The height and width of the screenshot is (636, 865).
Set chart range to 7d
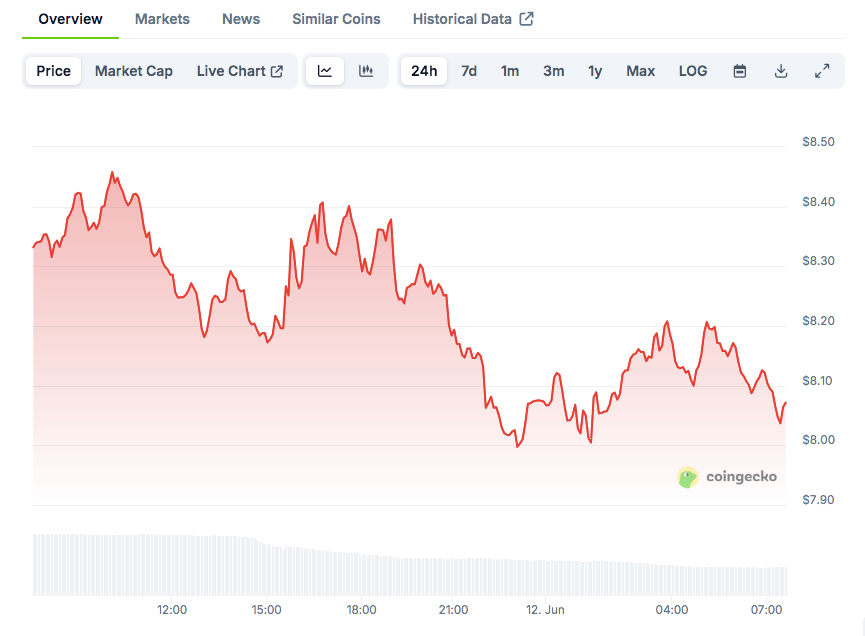point(469,71)
